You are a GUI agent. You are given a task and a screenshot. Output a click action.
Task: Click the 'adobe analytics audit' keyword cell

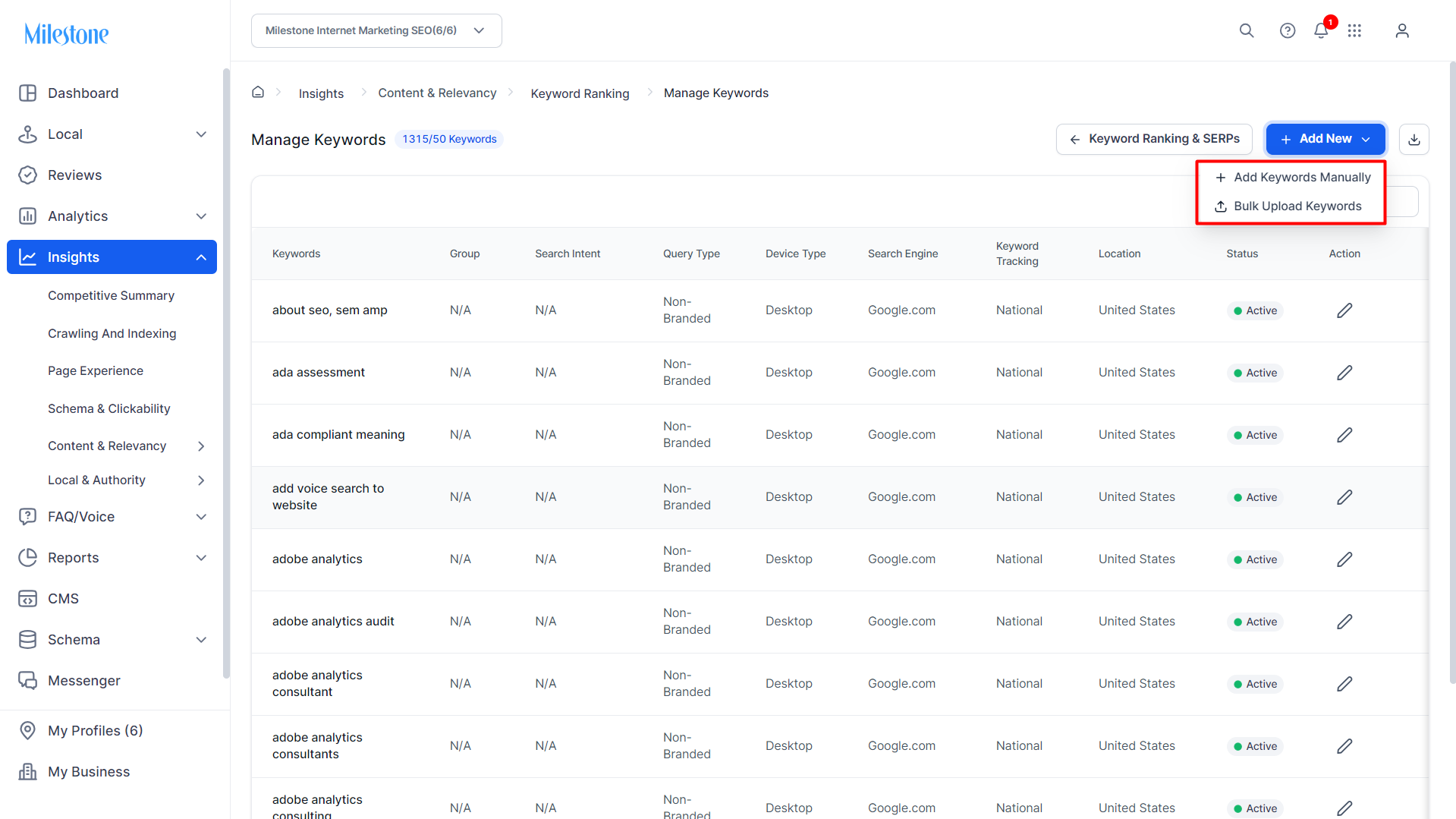(333, 622)
